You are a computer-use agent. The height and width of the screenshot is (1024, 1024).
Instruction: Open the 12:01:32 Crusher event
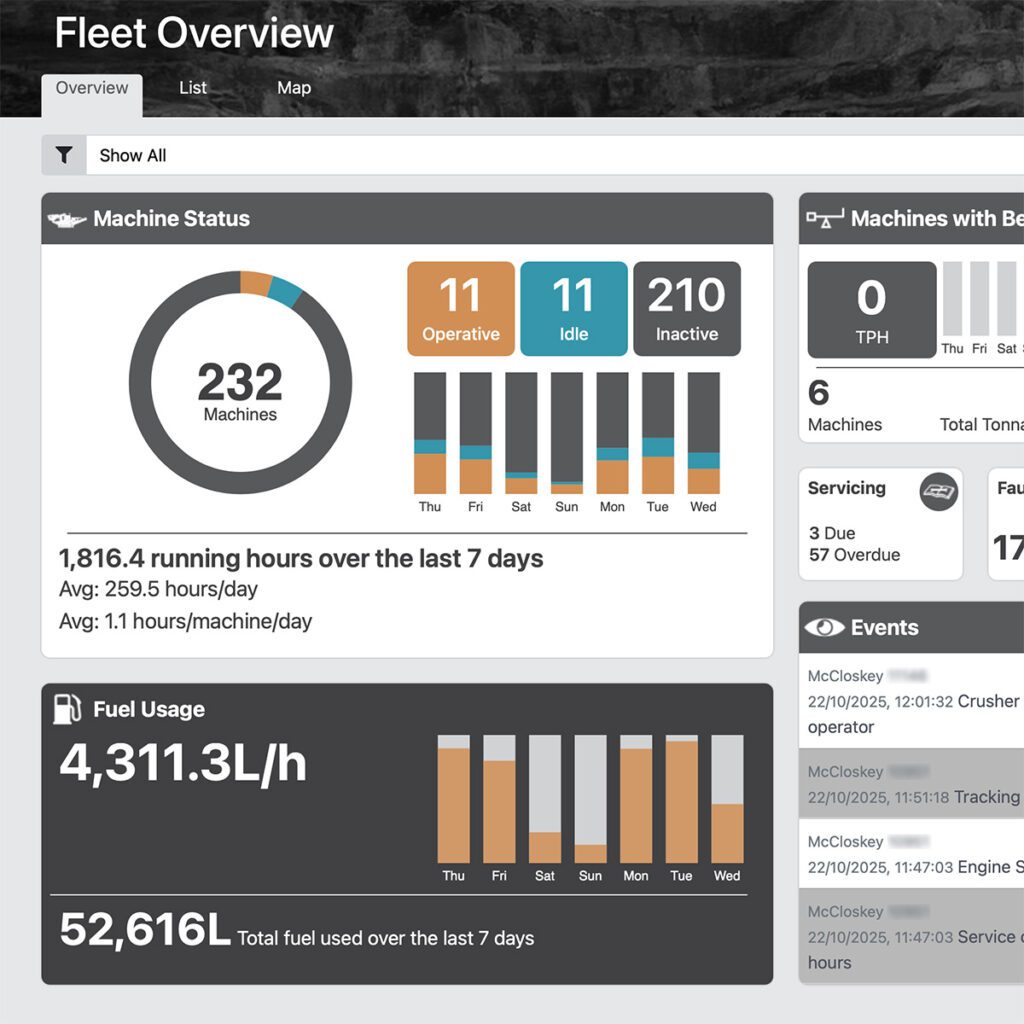coord(912,701)
